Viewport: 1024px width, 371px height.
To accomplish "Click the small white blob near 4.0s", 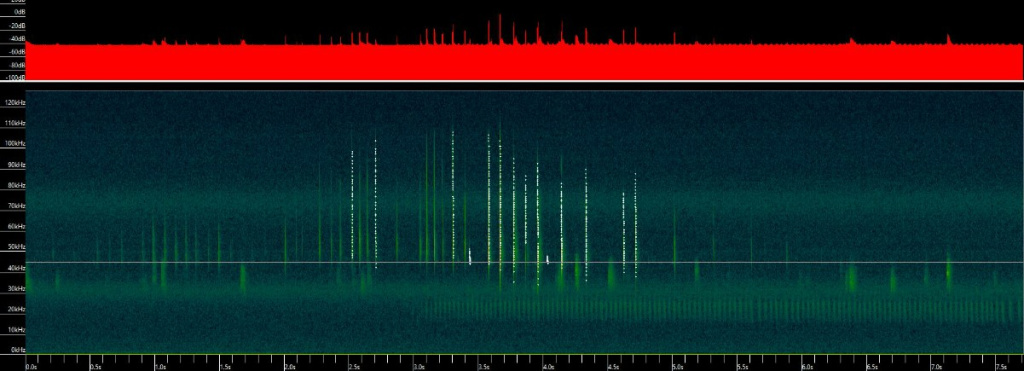I will [547, 259].
